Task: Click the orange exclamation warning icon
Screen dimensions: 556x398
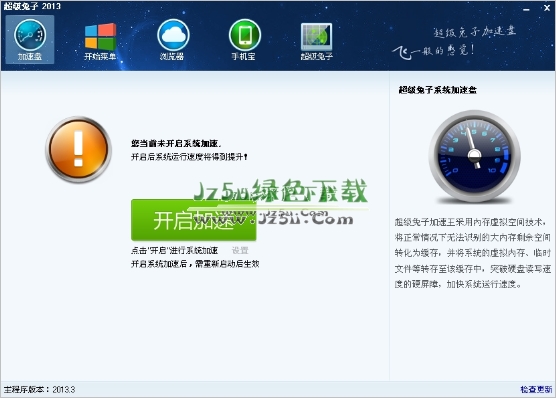Action: pos(78,149)
